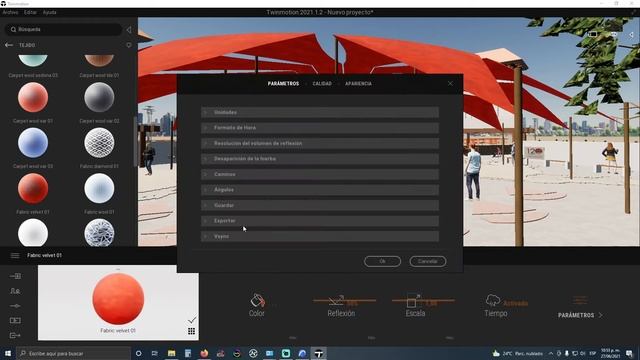Image resolution: width=640 pixels, height=360 pixels.
Task: Adjust the Reflexión slider
Action: [x=344, y=301]
